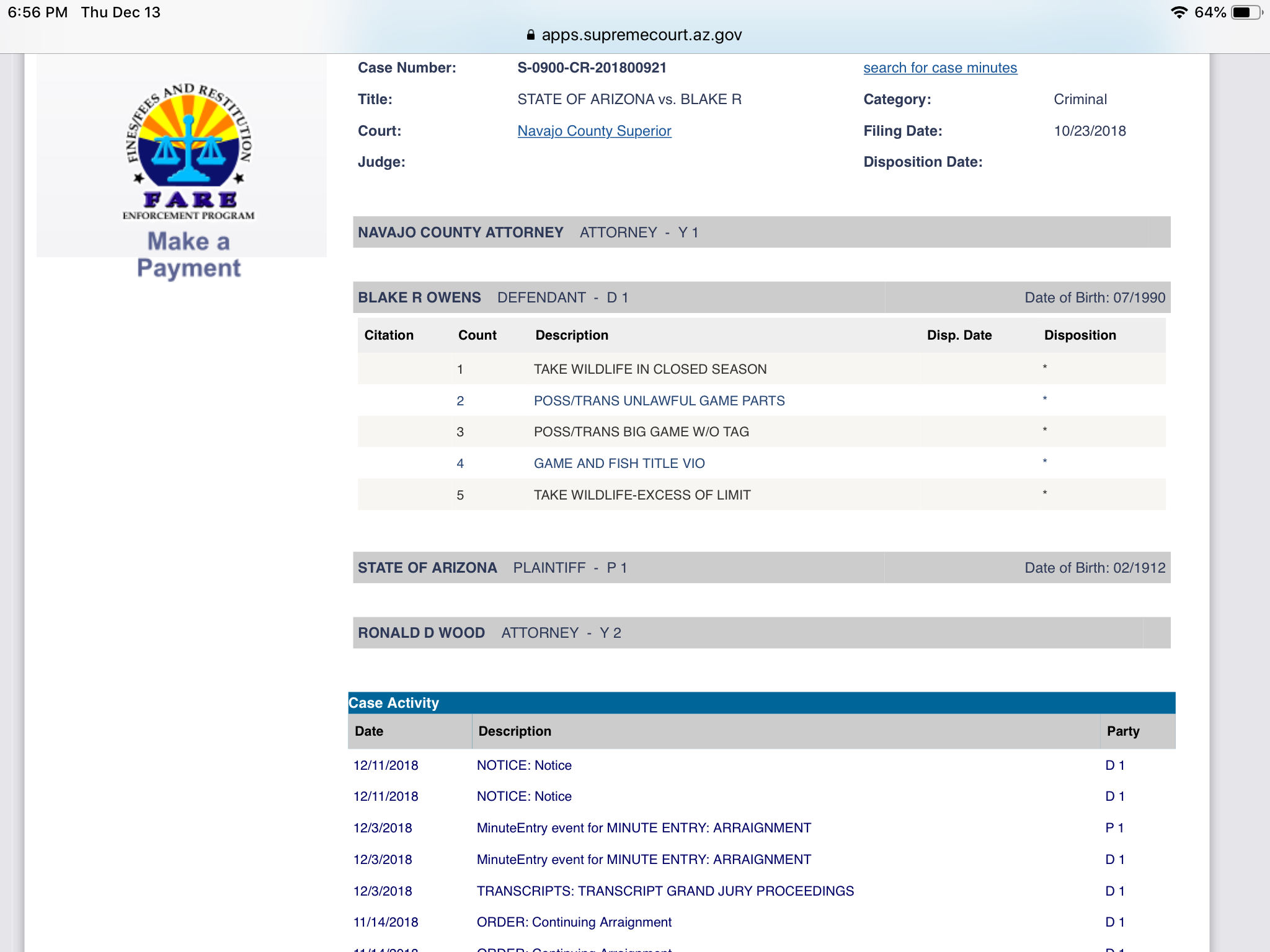Tap the clock showing 6:56 PM

[37, 12]
